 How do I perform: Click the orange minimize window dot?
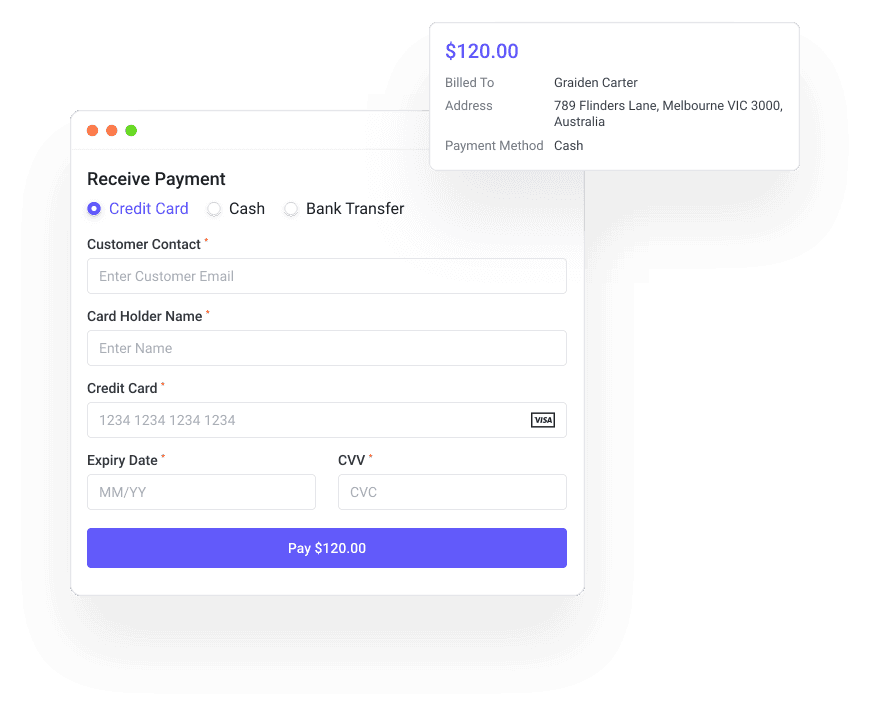[x=112, y=130]
